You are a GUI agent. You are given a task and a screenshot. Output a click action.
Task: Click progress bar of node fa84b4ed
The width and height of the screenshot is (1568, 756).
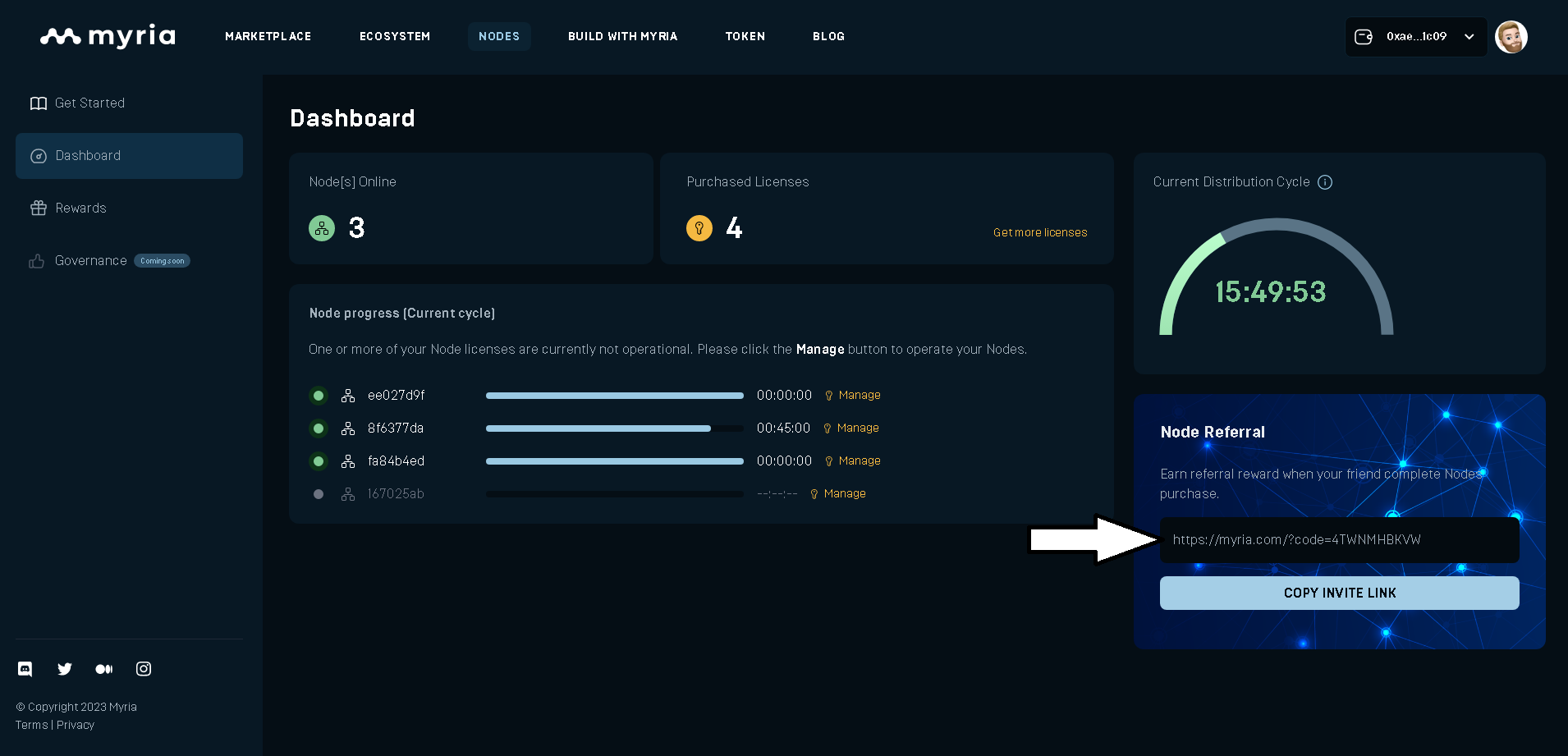pyautogui.click(x=615, y=461)
